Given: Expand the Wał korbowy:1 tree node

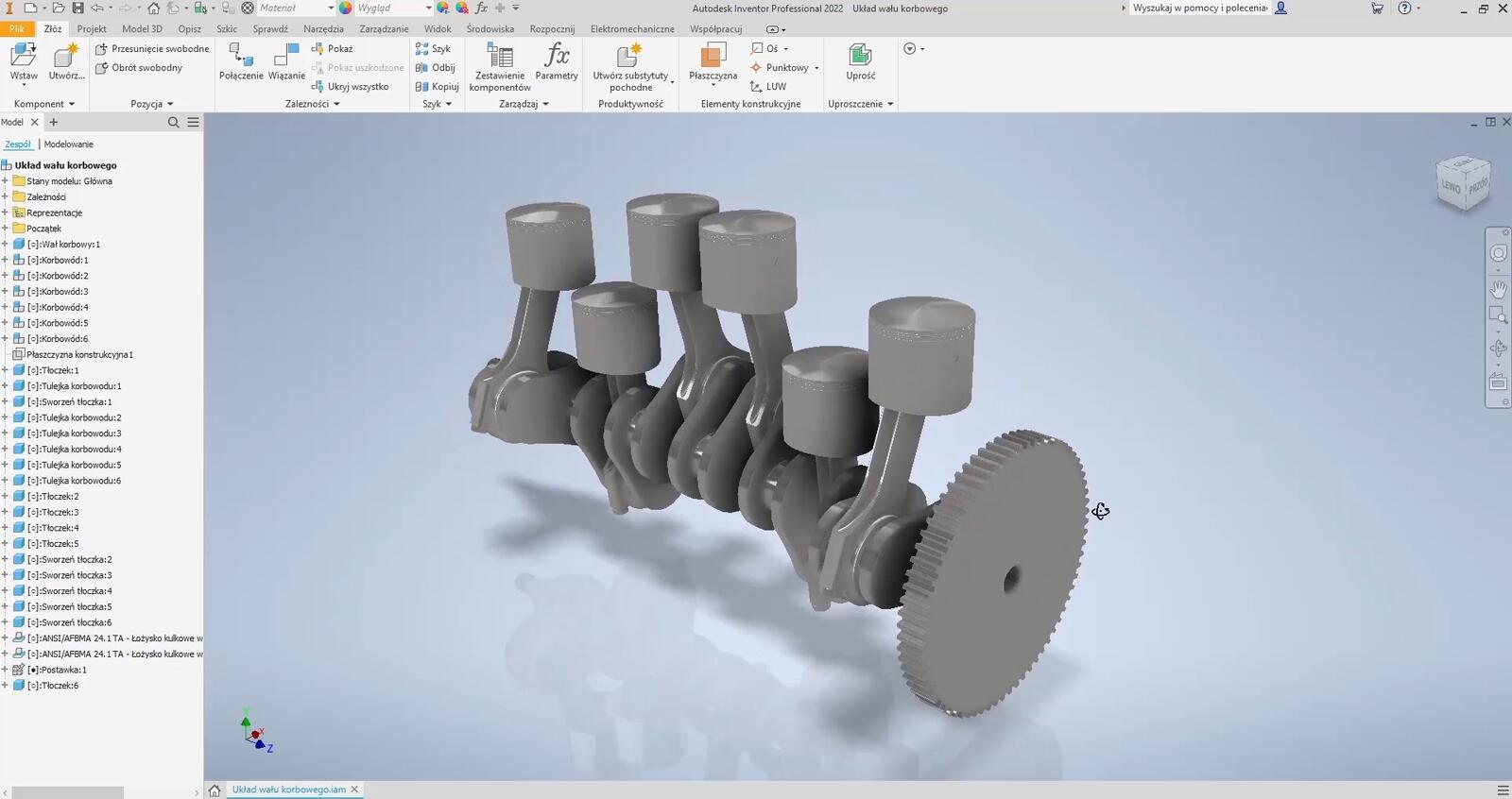Looking at the screenshot, I should [5, 245].
